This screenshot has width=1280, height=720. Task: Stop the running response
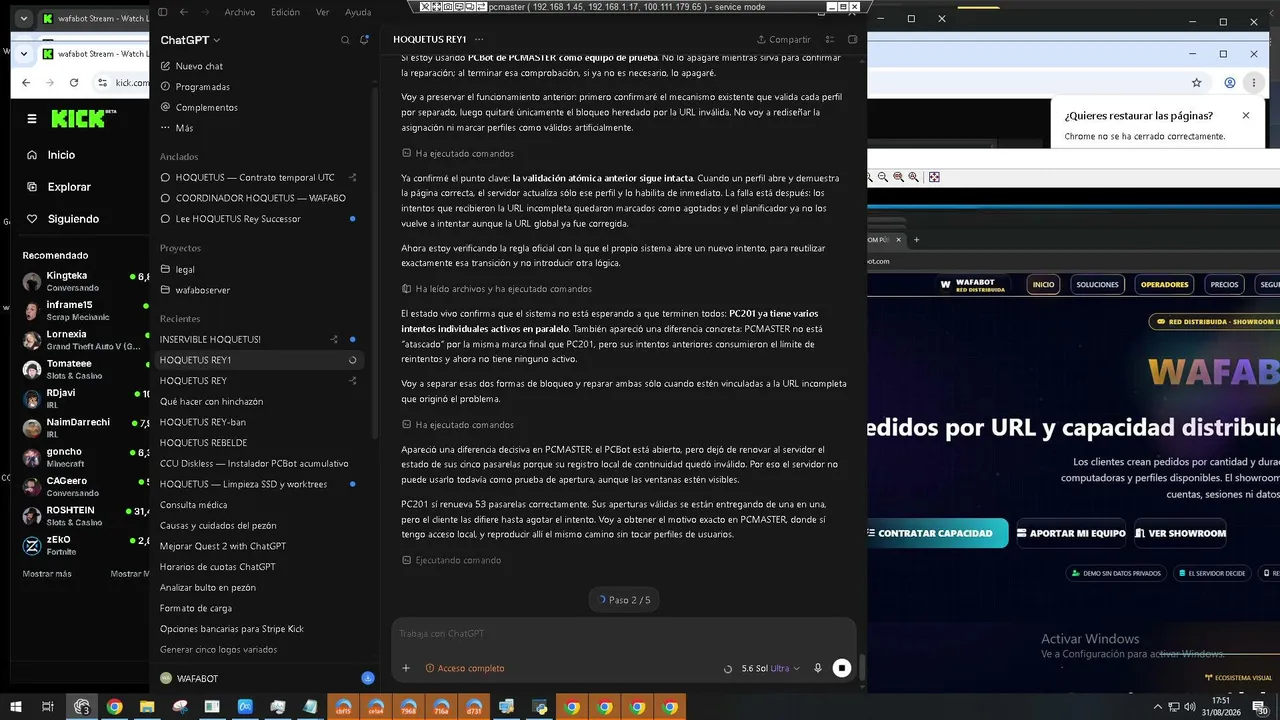[x=842, y=668]
